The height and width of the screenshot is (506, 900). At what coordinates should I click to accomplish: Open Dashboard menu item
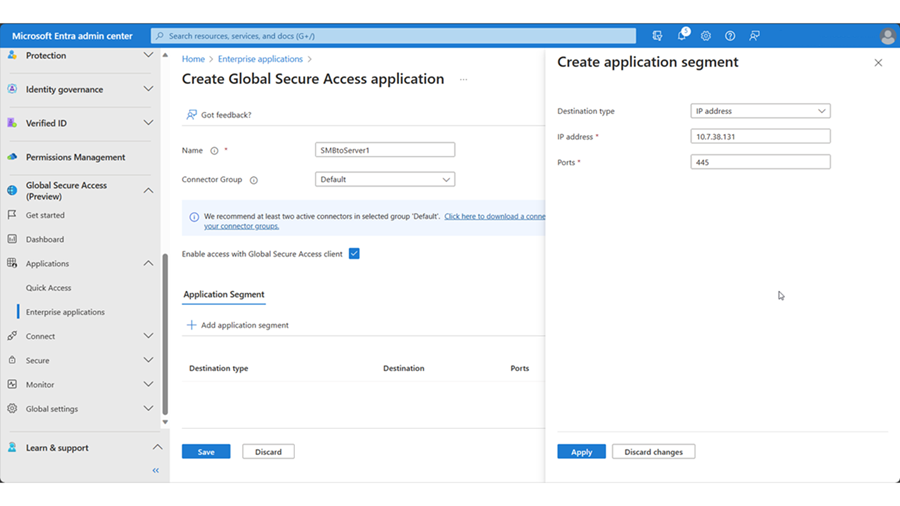[45, 239]
